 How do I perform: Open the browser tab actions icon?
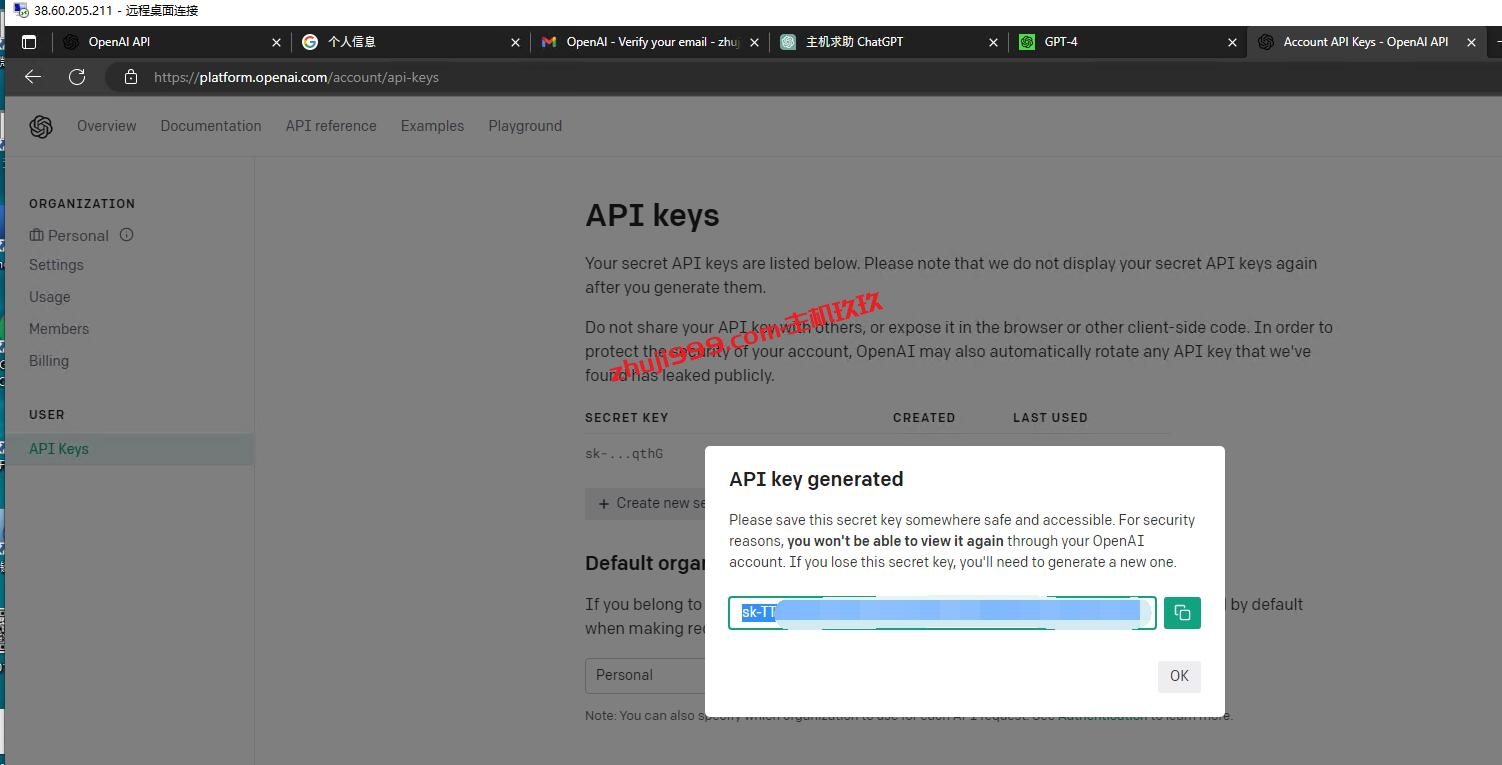pos(28,42)
